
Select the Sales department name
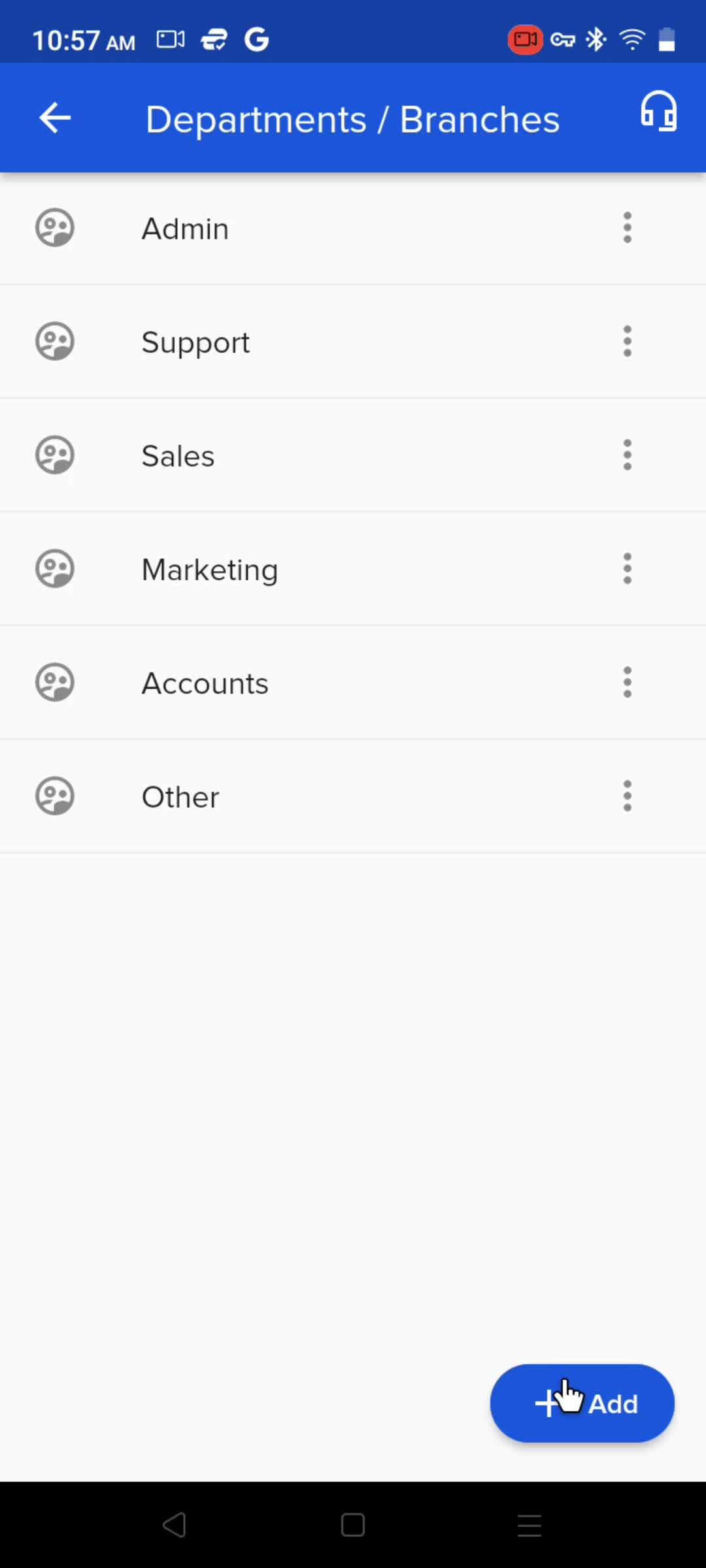click(178, 456)
